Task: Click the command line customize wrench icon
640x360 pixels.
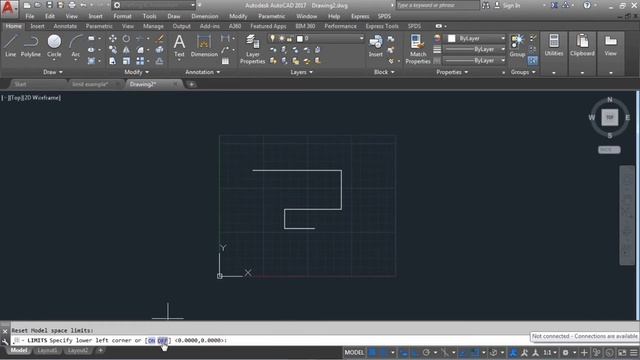Action: click(5, 341)
